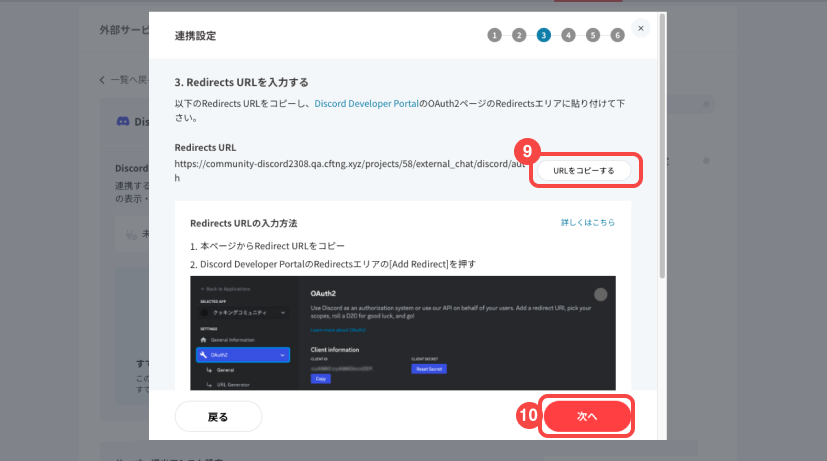Jump to step 6 in the progress indicator
Screen dimensions: 827x461
617,35
